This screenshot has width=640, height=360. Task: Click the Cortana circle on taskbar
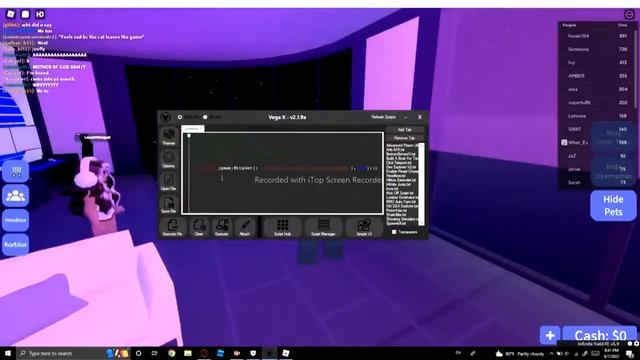coord(138,353)
